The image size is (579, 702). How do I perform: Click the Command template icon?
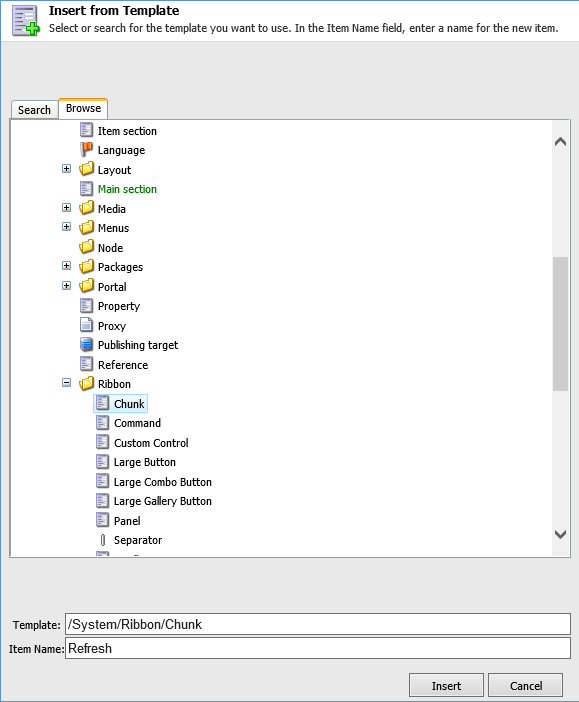click(x=103, y=422)
